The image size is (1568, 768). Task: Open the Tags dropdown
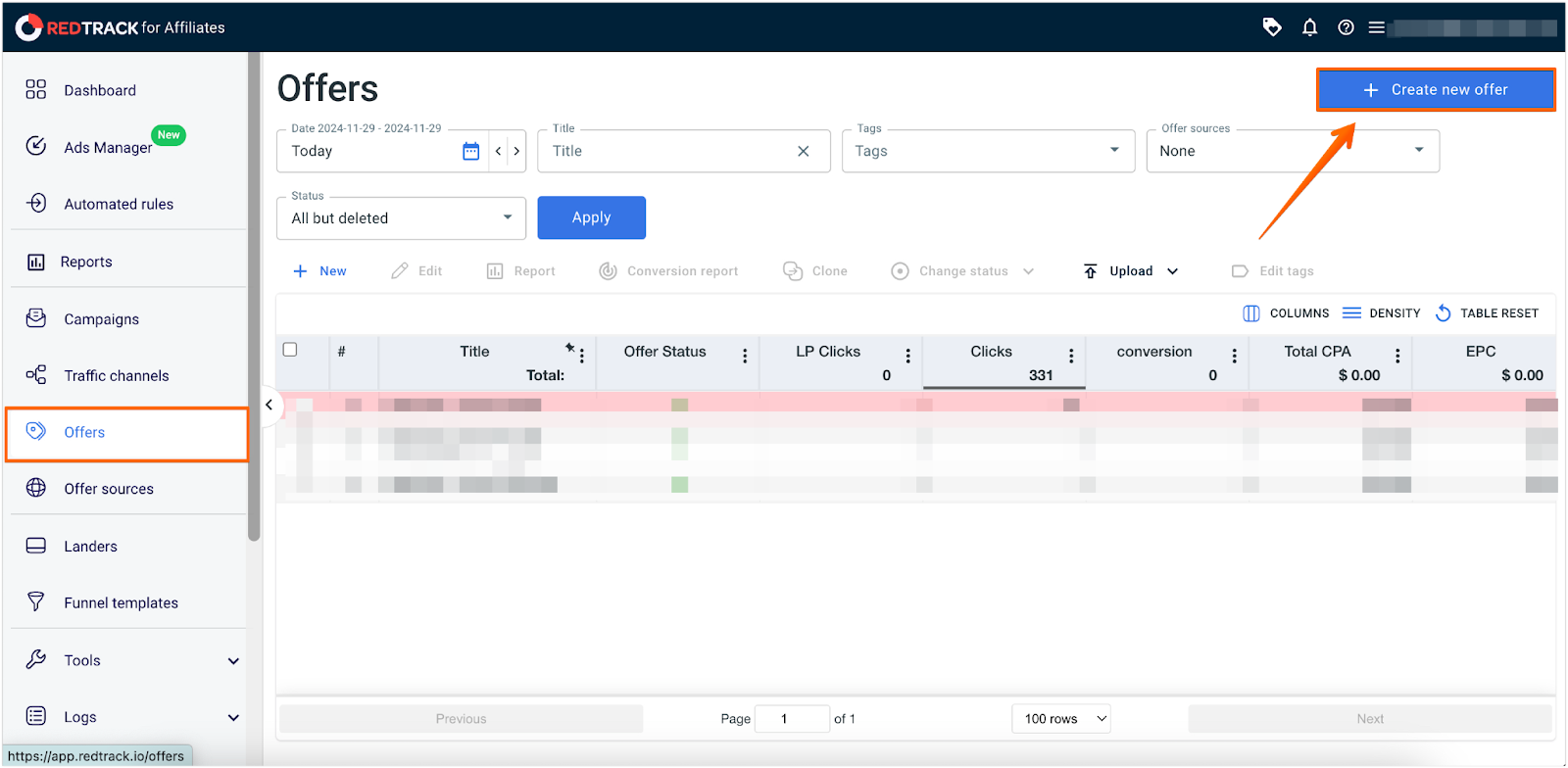point(987,151)
